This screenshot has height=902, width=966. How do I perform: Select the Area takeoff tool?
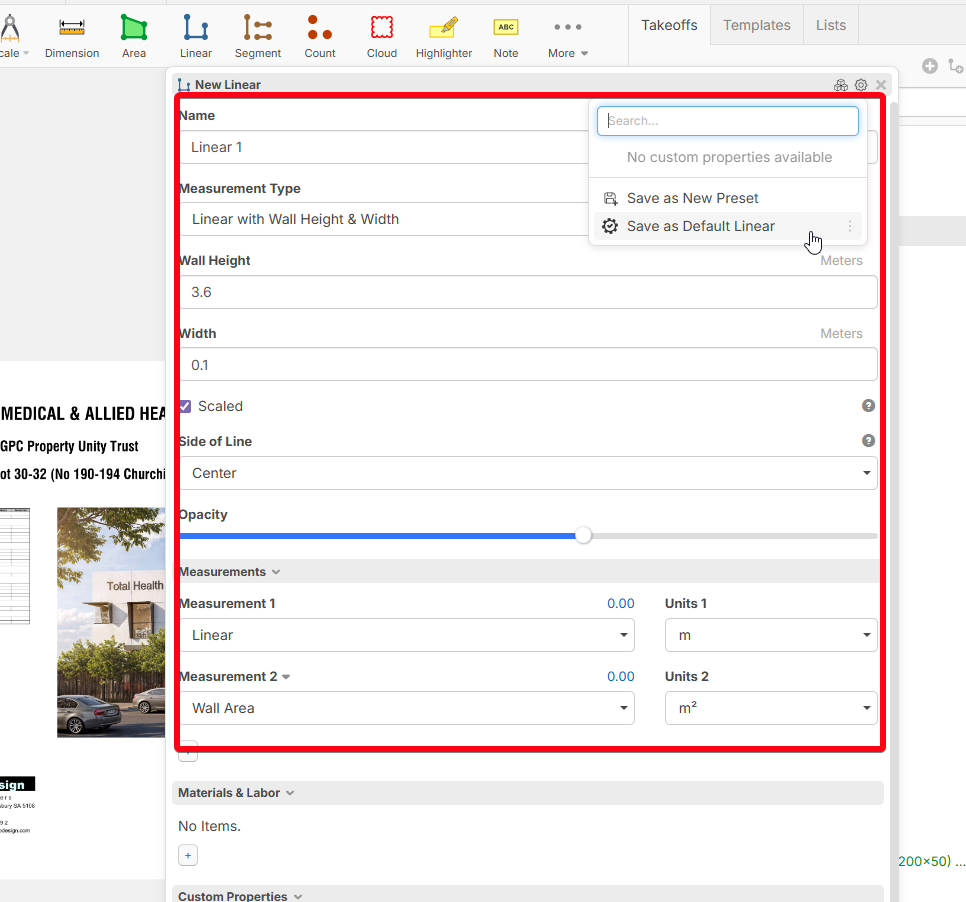(x=134, y=36)
